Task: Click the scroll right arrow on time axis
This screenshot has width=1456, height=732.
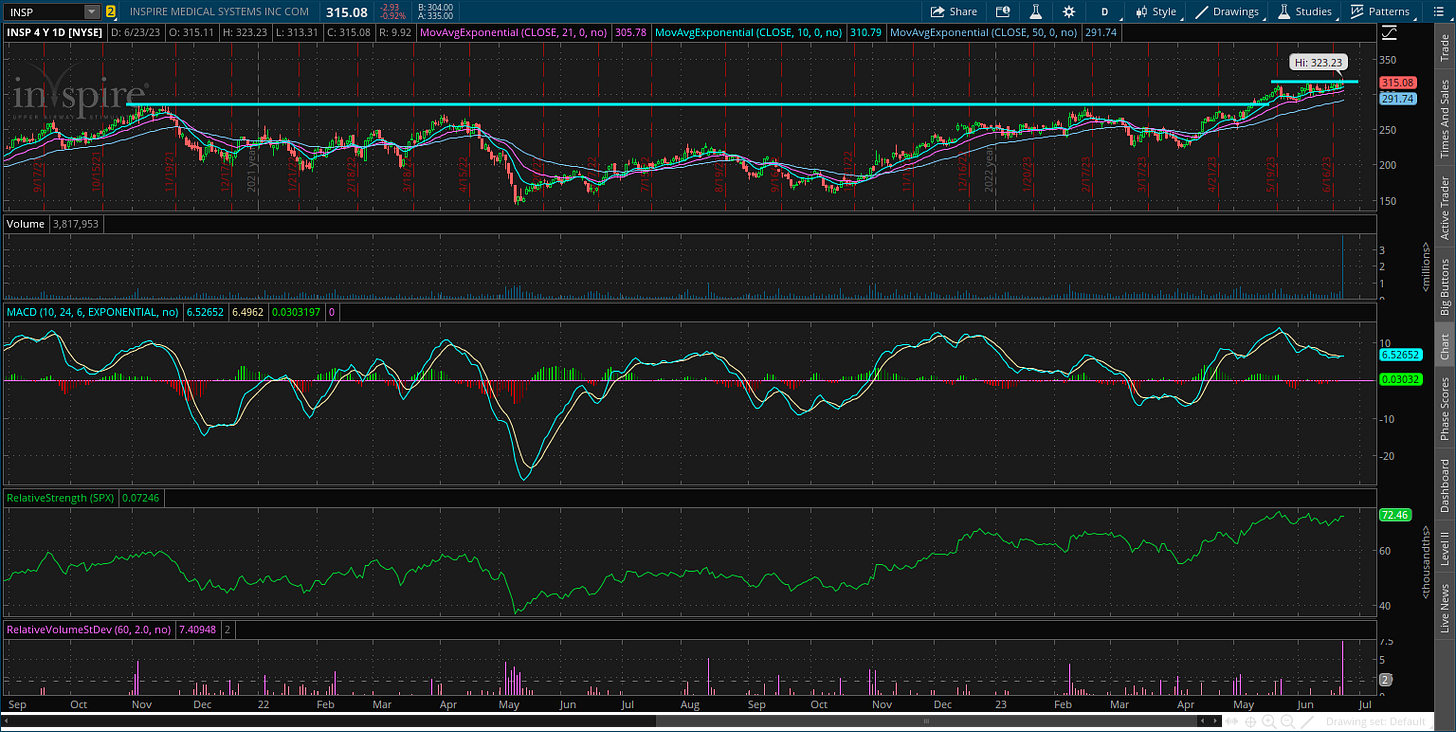Action: click(x=1216, y=721)
